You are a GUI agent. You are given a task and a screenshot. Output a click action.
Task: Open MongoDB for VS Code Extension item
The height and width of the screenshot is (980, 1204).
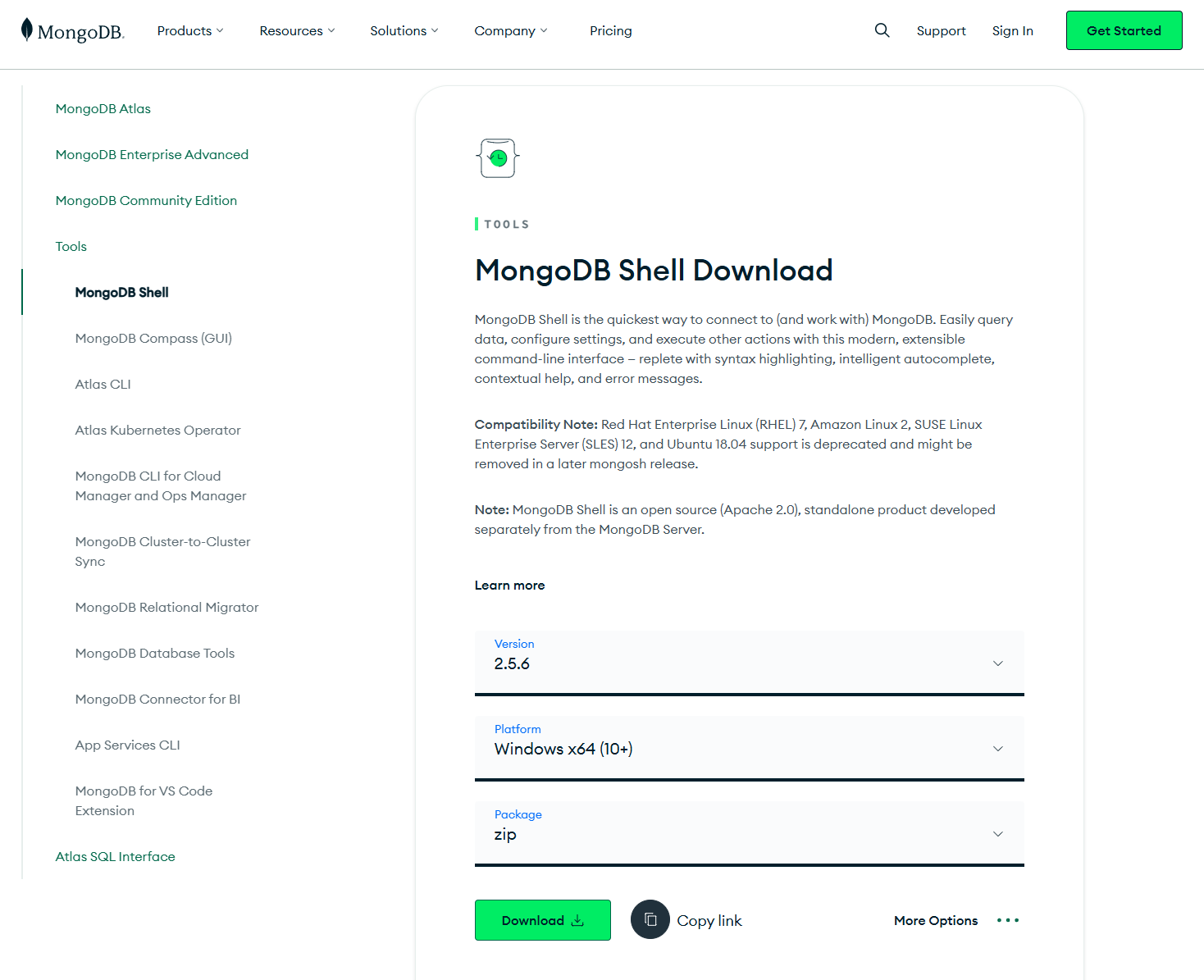click(144, 800)
